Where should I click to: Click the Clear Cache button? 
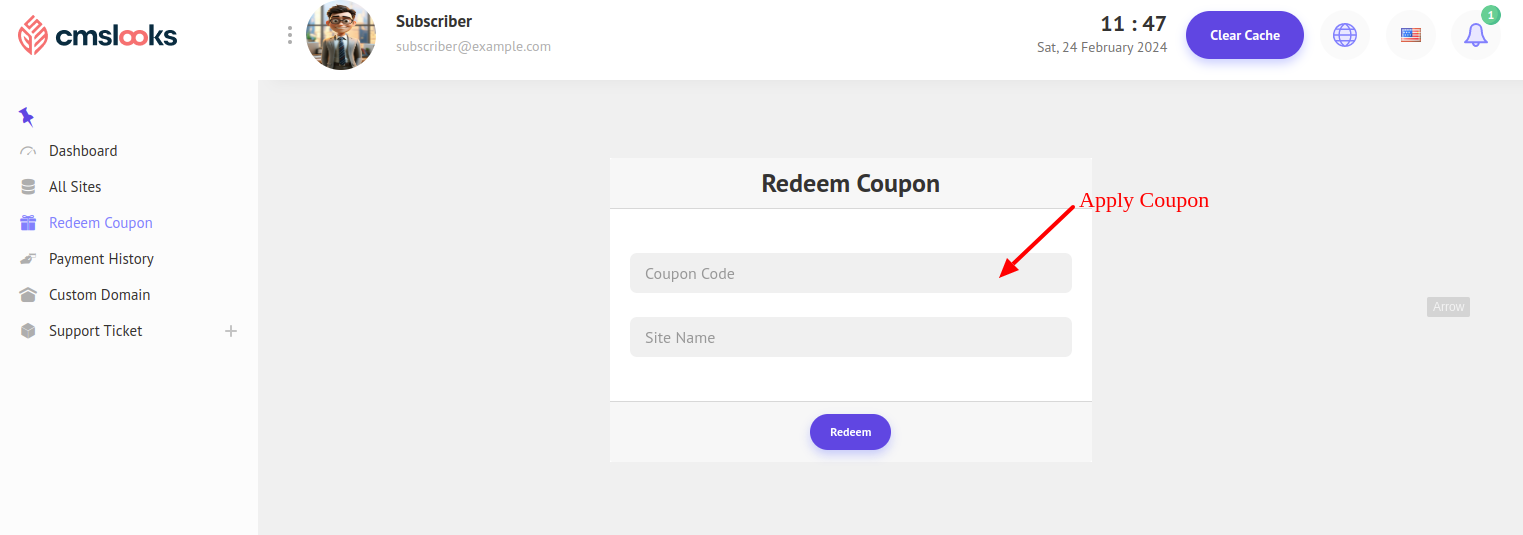(x=1244, y=35)
